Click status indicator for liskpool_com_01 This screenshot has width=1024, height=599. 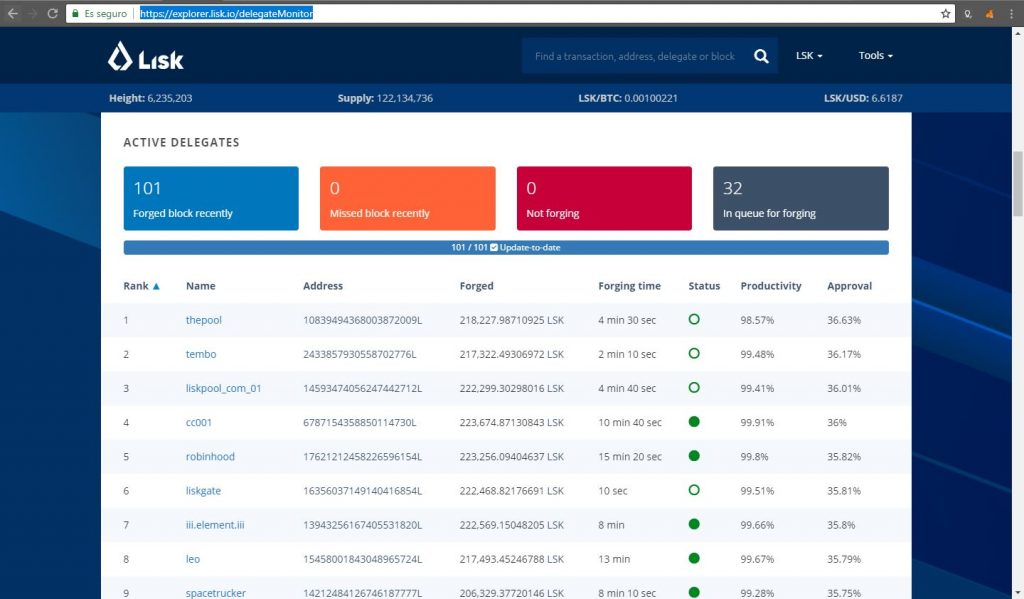tap(694, 387)
